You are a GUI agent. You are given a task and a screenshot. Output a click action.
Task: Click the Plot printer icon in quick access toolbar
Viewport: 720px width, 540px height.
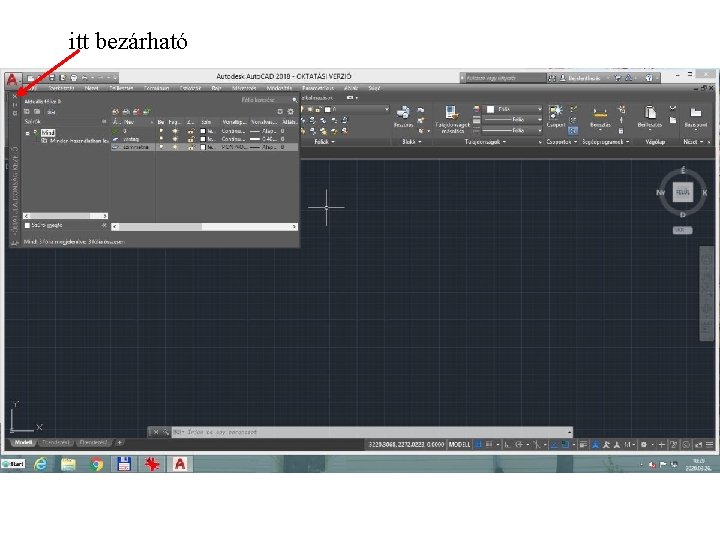(74, 78)
